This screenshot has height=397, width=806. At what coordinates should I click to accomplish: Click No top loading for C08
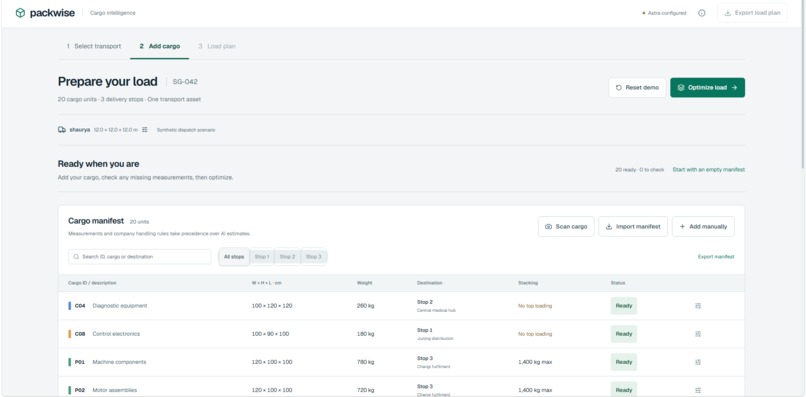(x=535, y=334)
